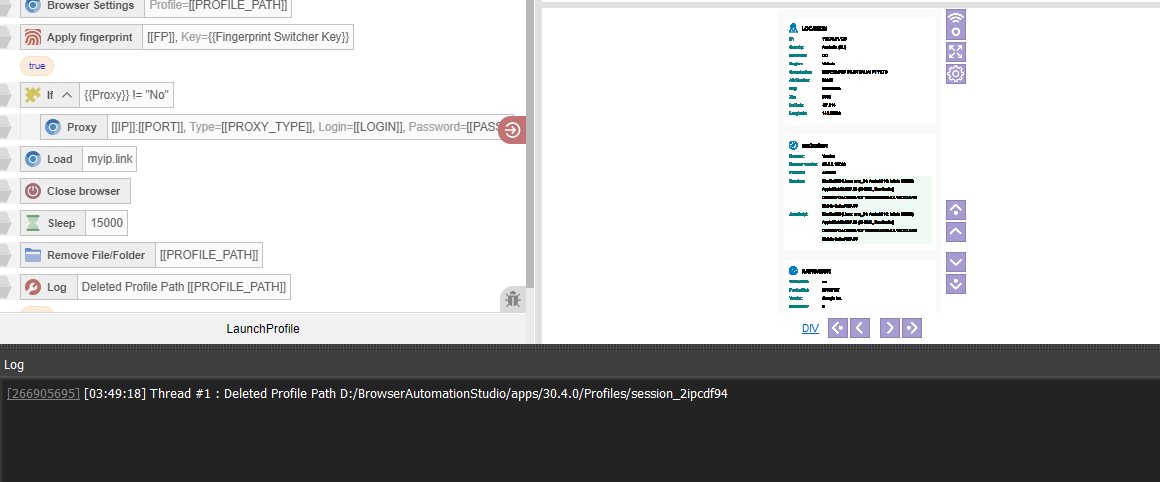Screen dimensions: 1160x482
Task: Click the bottom scroll-down arrow button
Action: click(956, 284)
